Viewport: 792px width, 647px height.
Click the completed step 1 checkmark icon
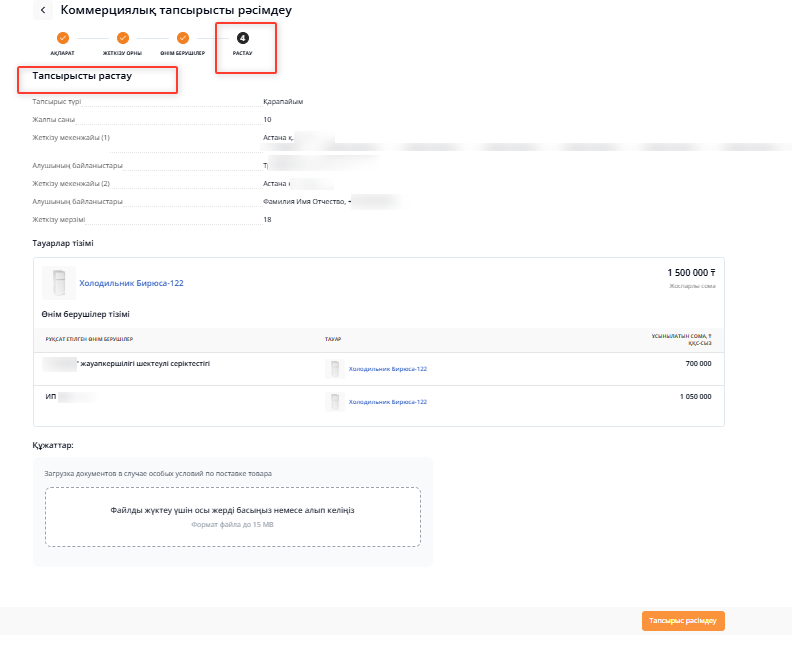[x=62, y=38]
